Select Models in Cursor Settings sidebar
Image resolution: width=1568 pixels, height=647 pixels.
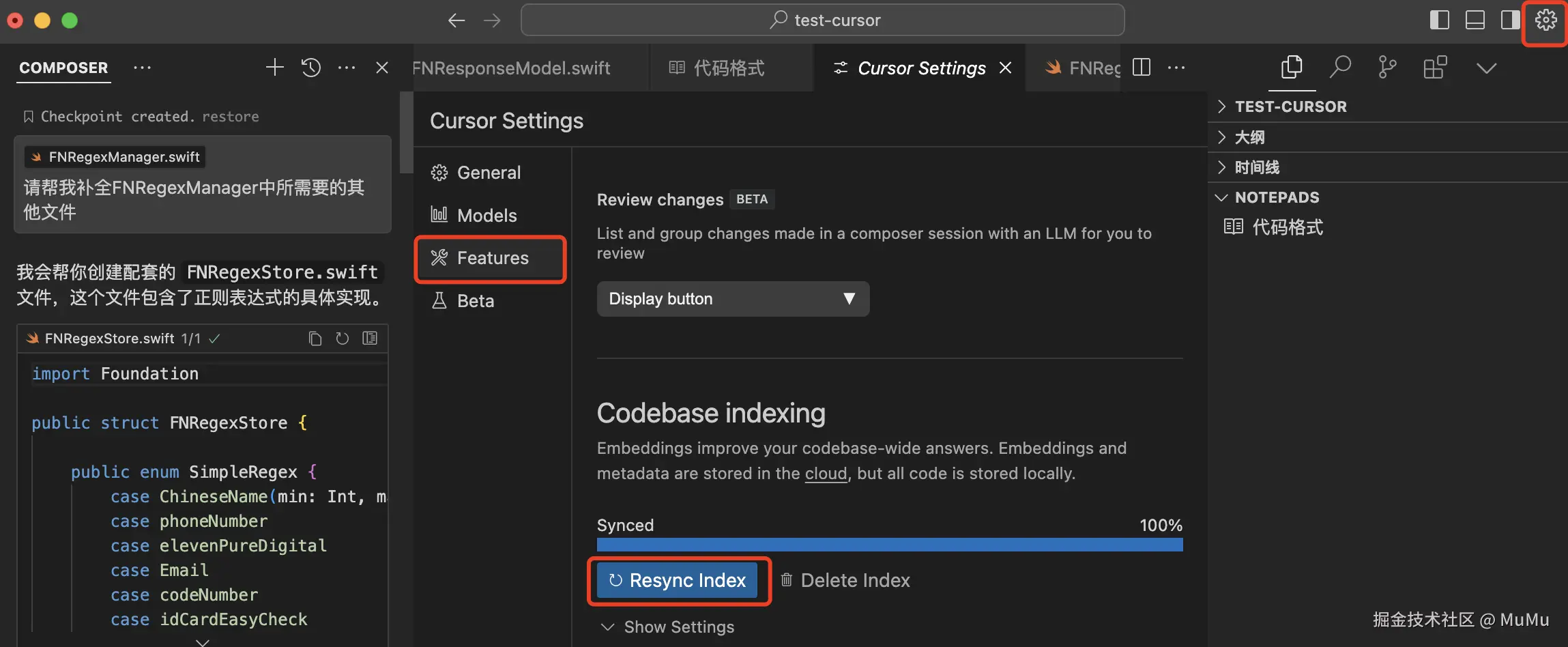pos(487,216)
